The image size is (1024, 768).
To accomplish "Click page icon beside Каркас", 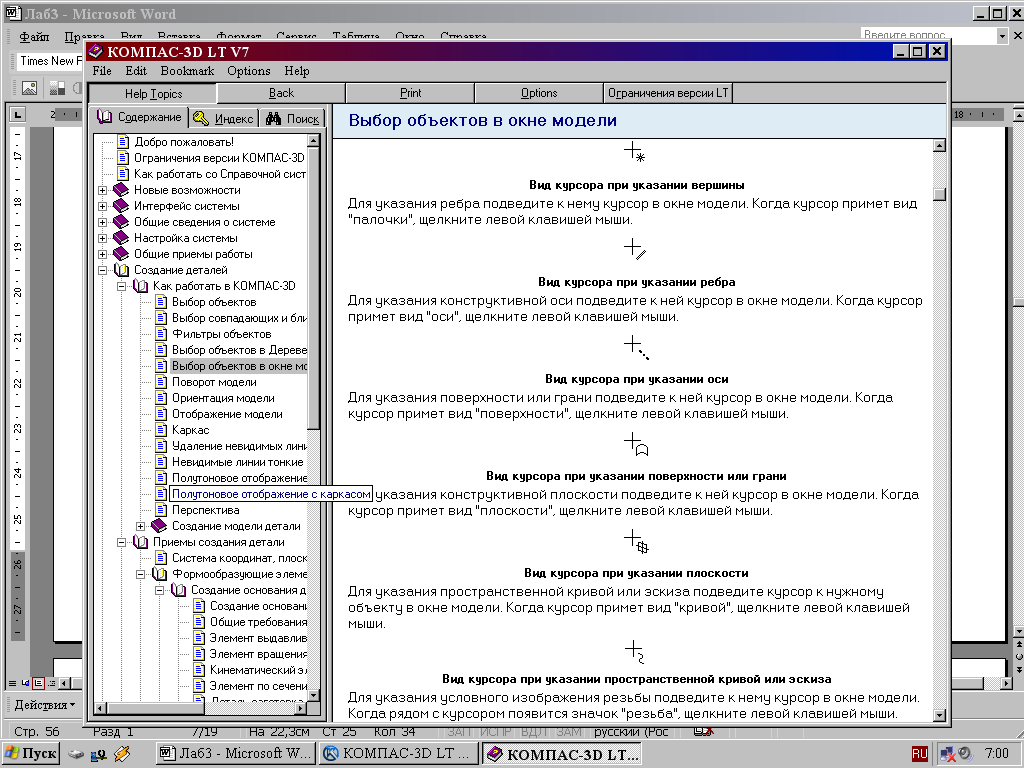I will click(x=161, y=430).
